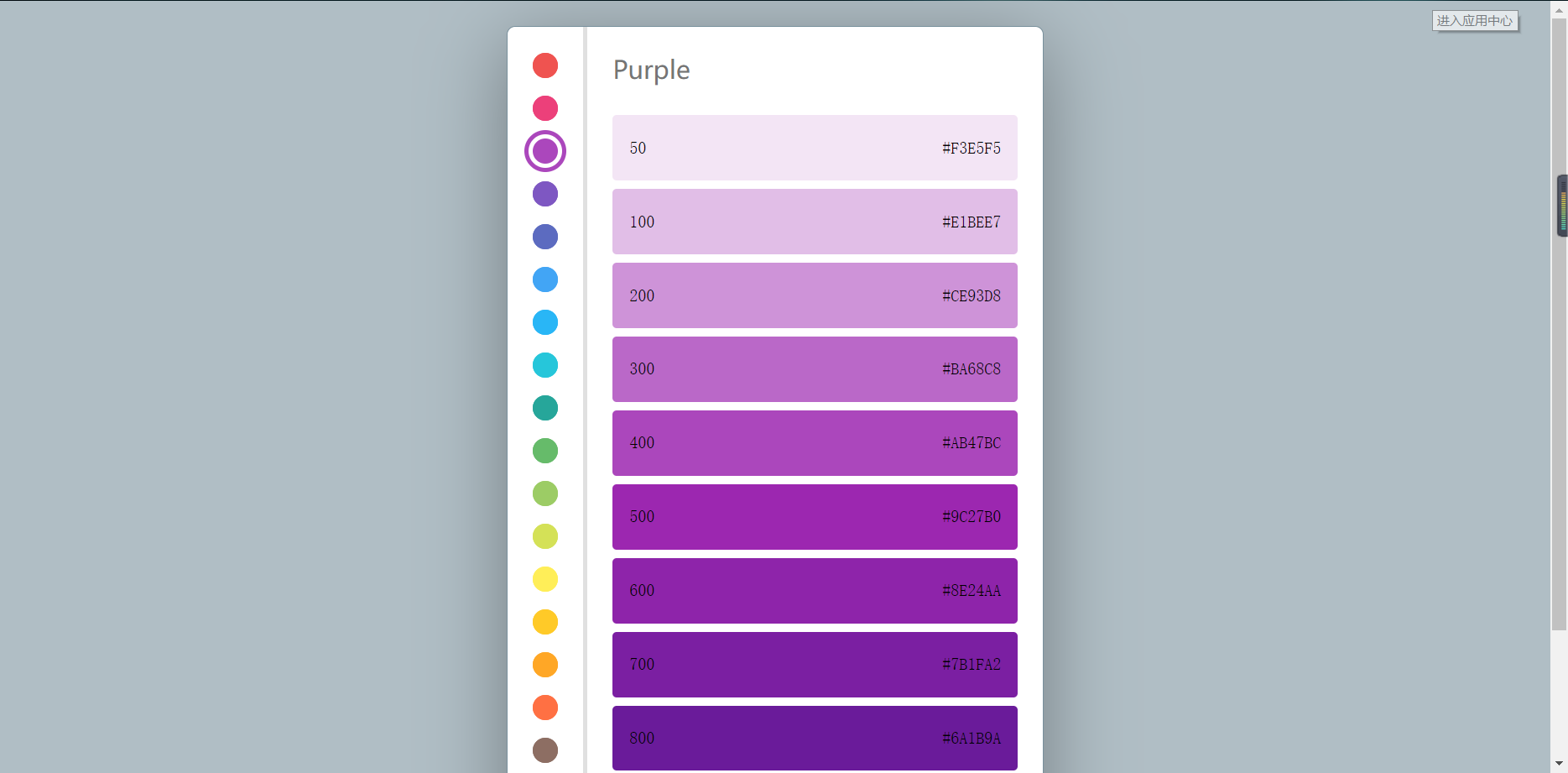Choose the indigo color dot
The width and height of the screenshot is (1568, 773).
click(545, 237)
